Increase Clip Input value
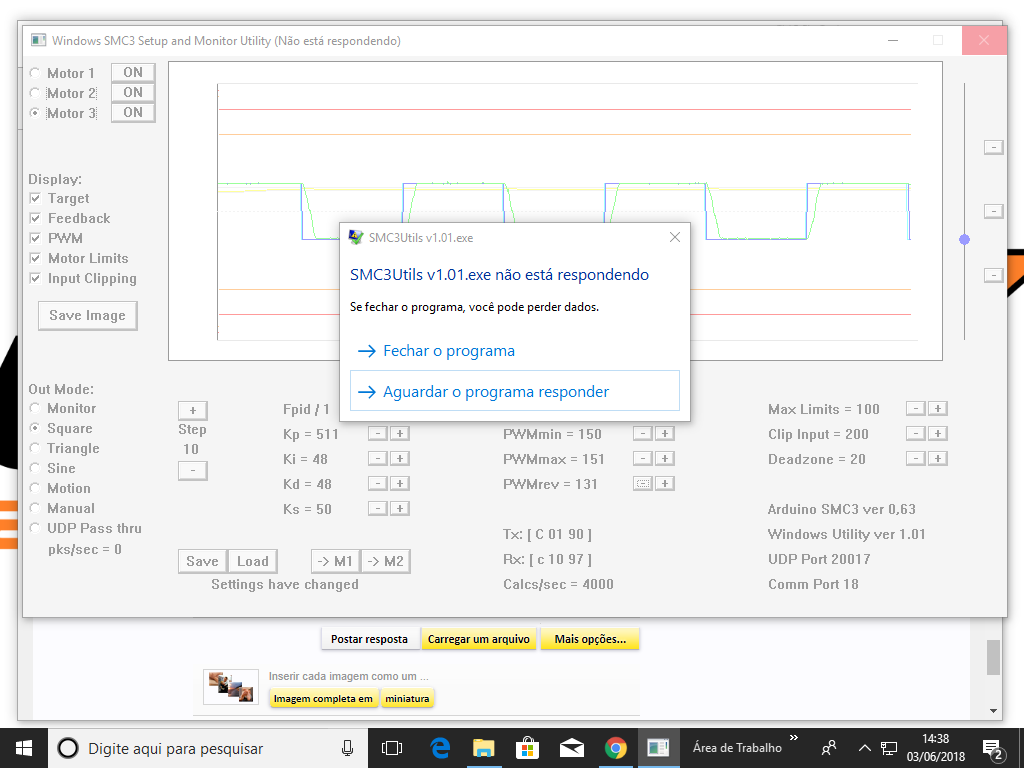Image resolution: width=1024 pixels, height=768 pixels. pos(938,434)
